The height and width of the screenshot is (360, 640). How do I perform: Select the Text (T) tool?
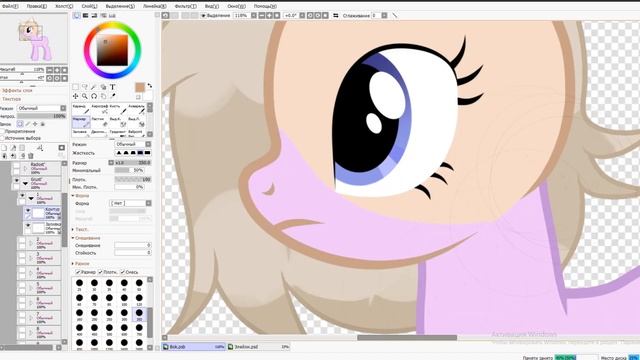[x=113, y=87]
